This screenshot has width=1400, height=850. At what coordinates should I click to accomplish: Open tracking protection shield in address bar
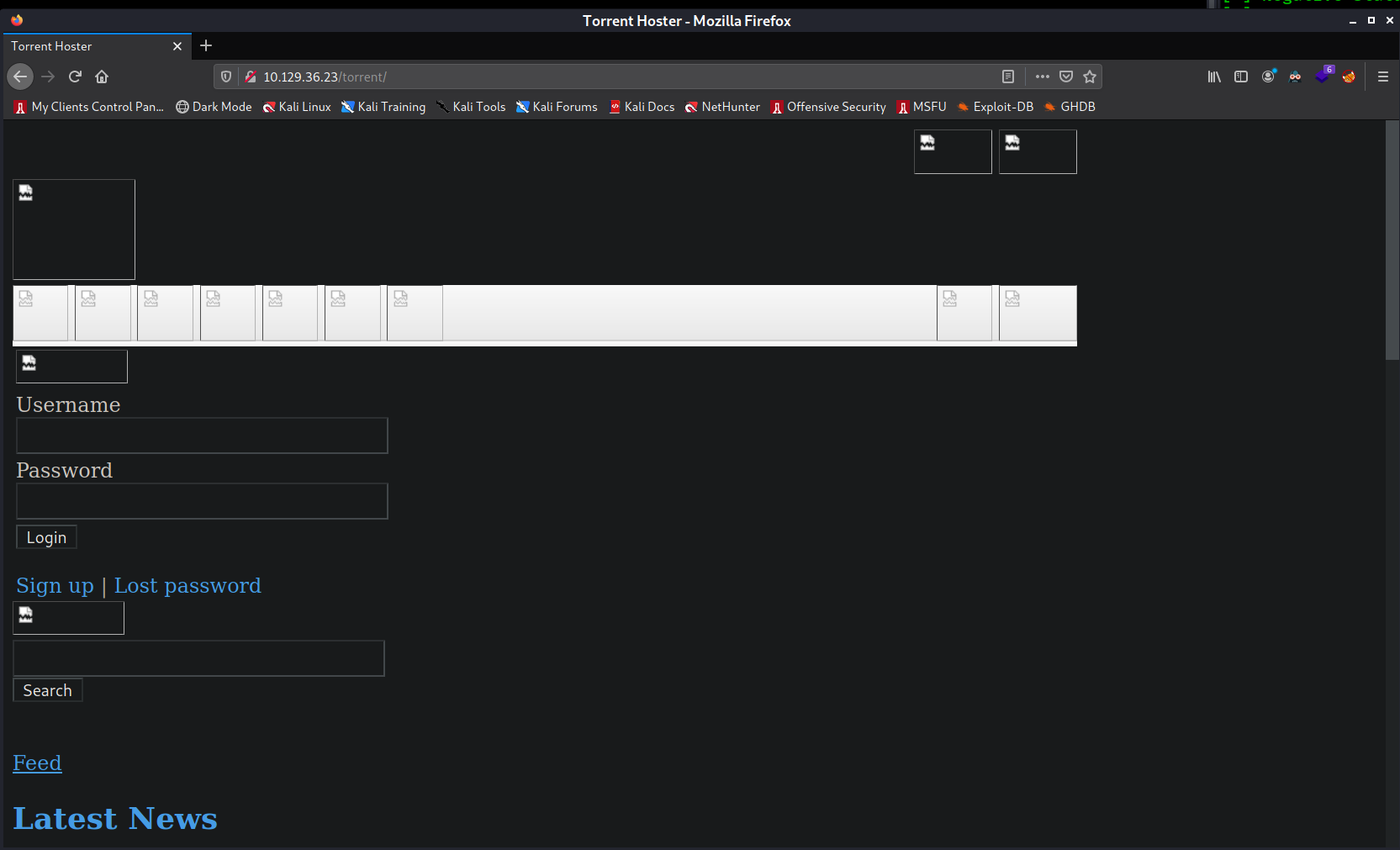(226, 77)
